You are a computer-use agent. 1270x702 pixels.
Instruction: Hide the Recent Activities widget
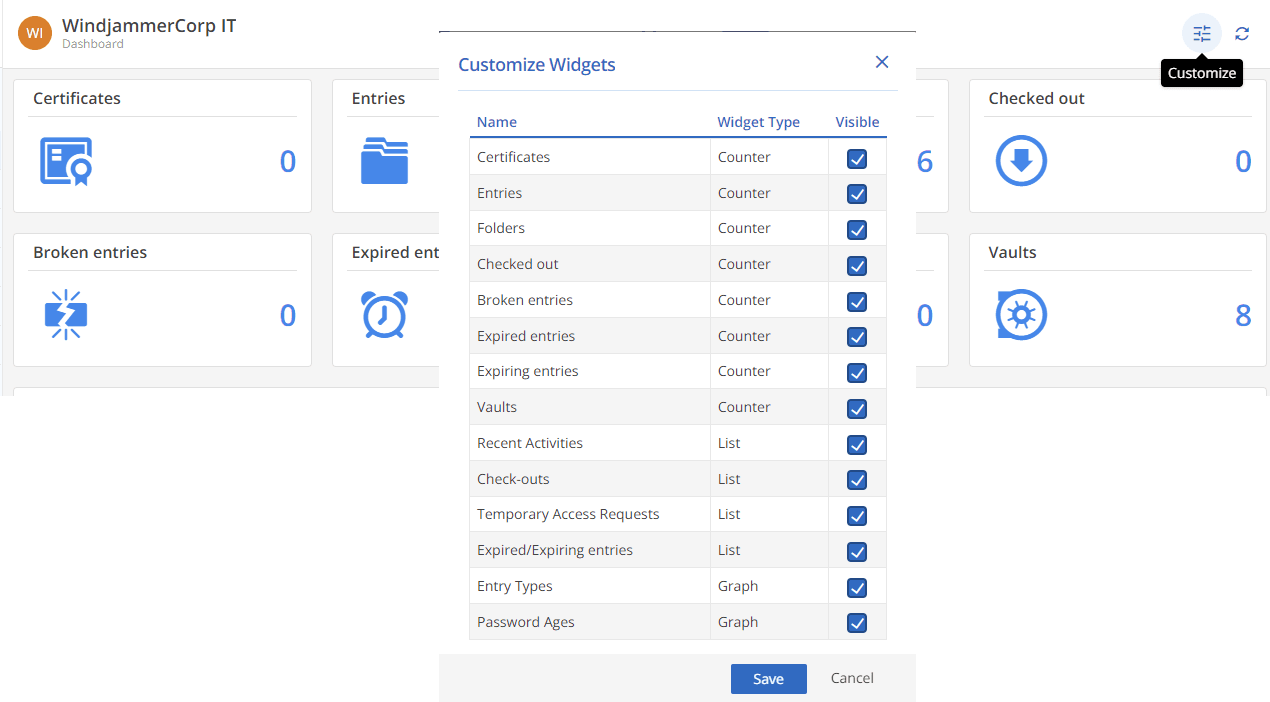pyautogui.click(x=857, y=444)
